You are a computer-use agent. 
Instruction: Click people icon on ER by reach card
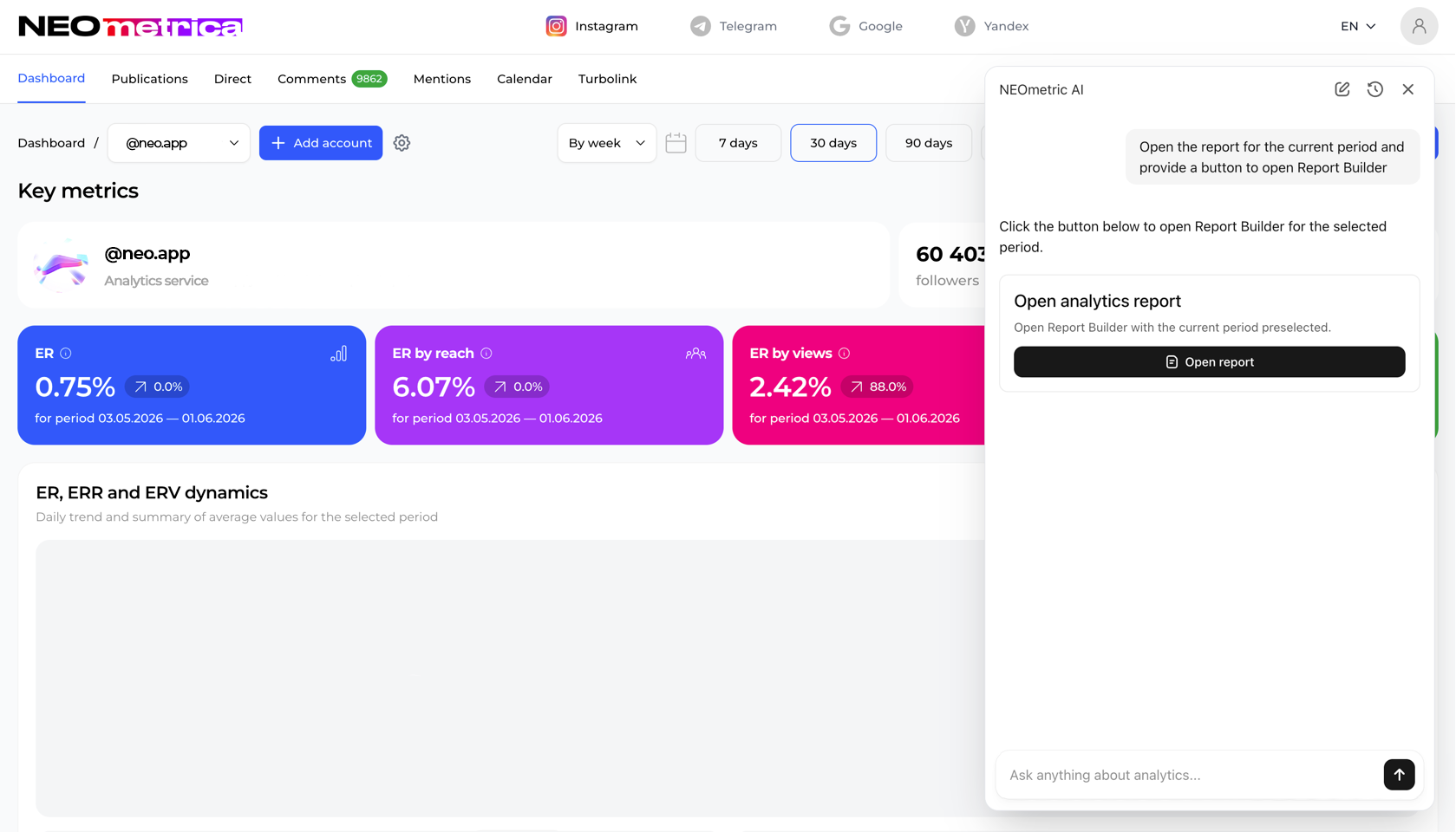695,354
